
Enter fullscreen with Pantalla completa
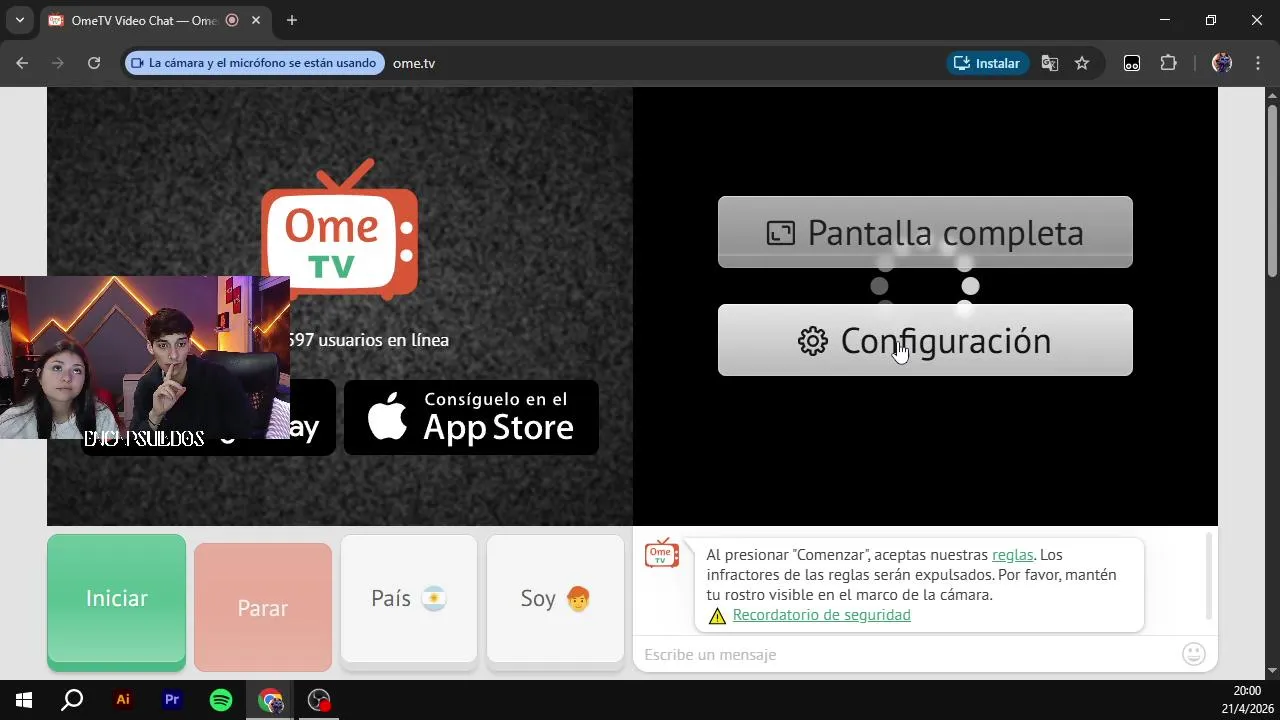coord(925,232)
